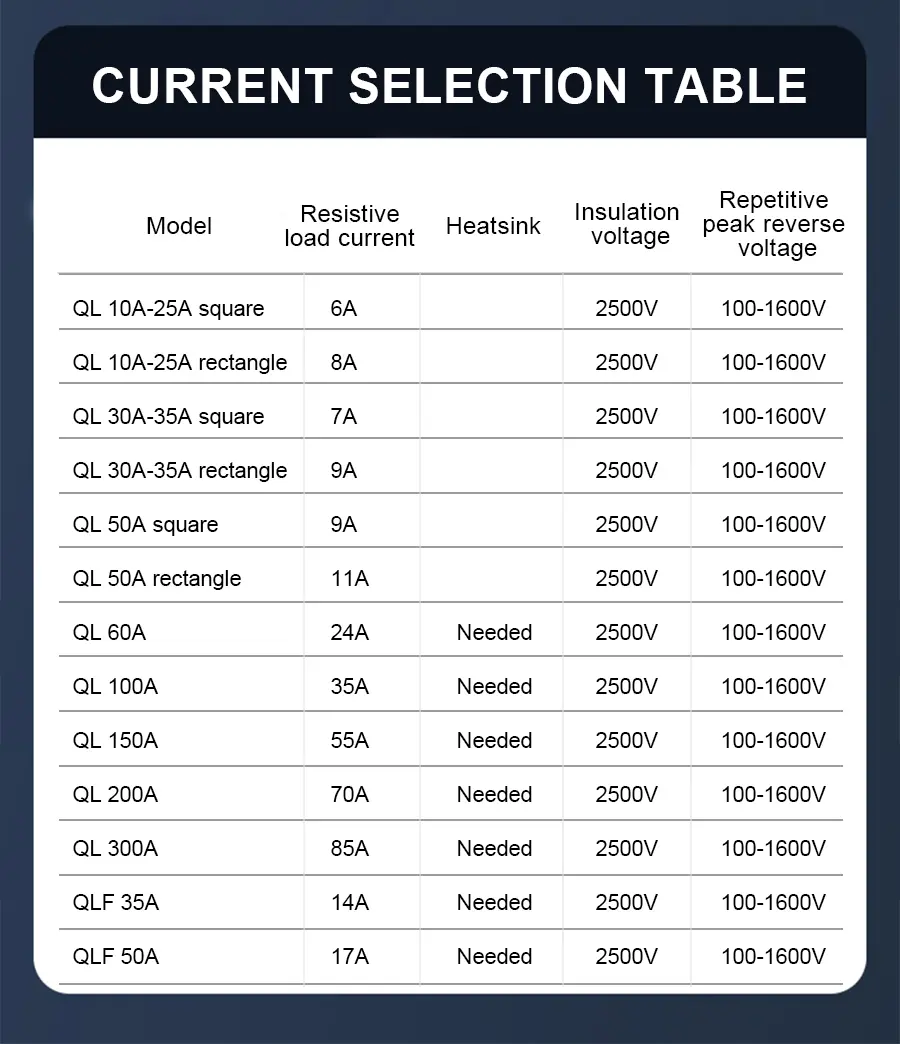Select the QL 30A-35A rectangle model cell

pos(180,471)
